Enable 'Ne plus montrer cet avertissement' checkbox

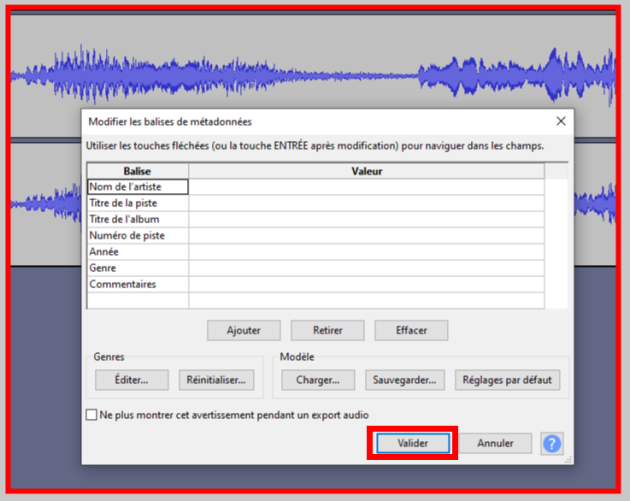click(92, 414)
